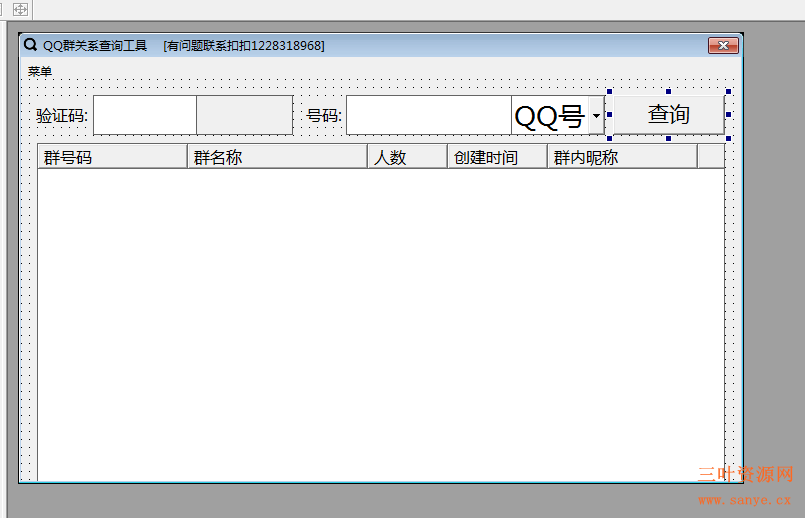Sort by the 群号码 column header
The width and height of the screenshot is (805, 518).
coord(112,157)
